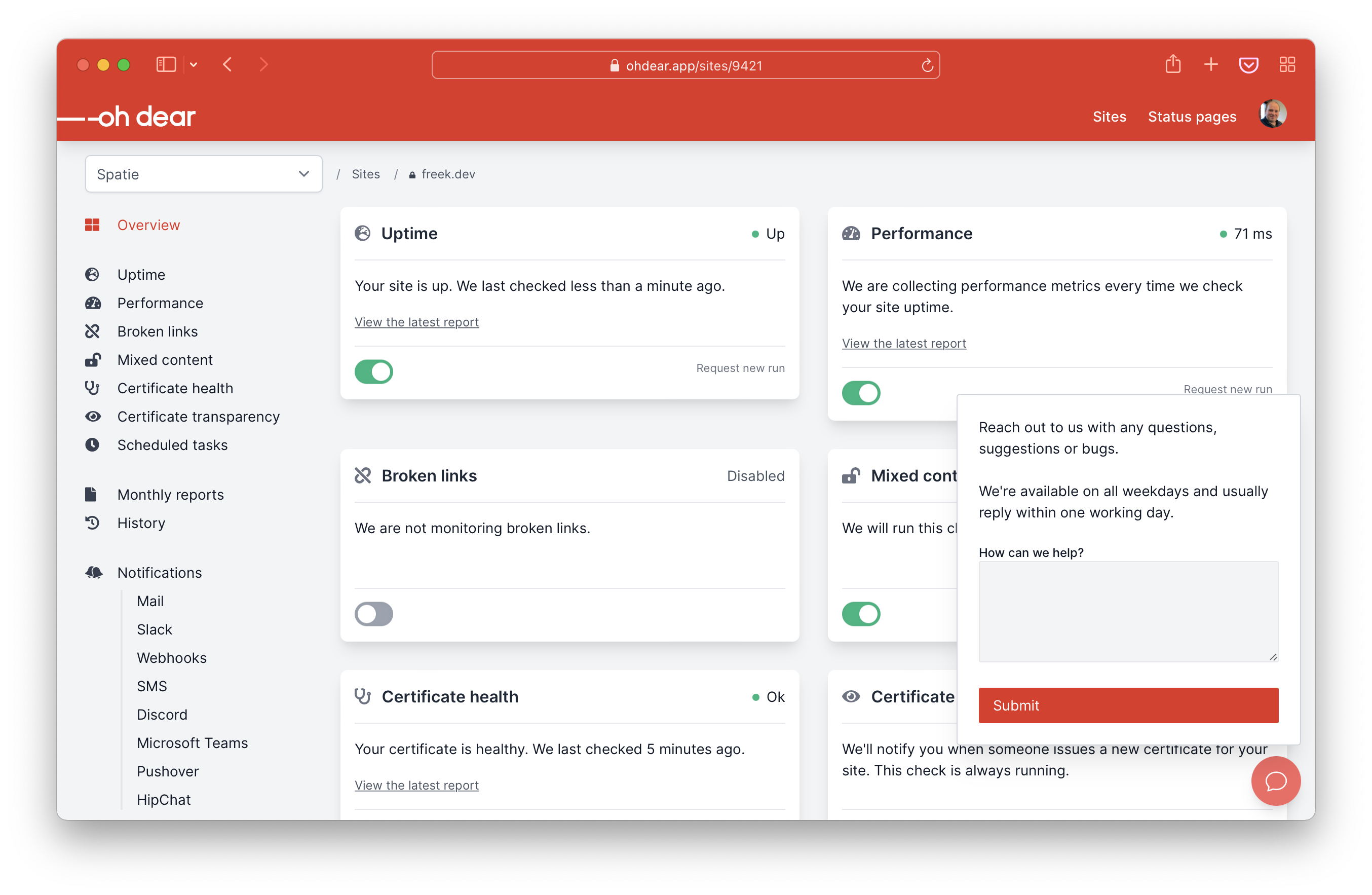
Task: Click the Uptime card globe icon
Action: tap(362, 233)
